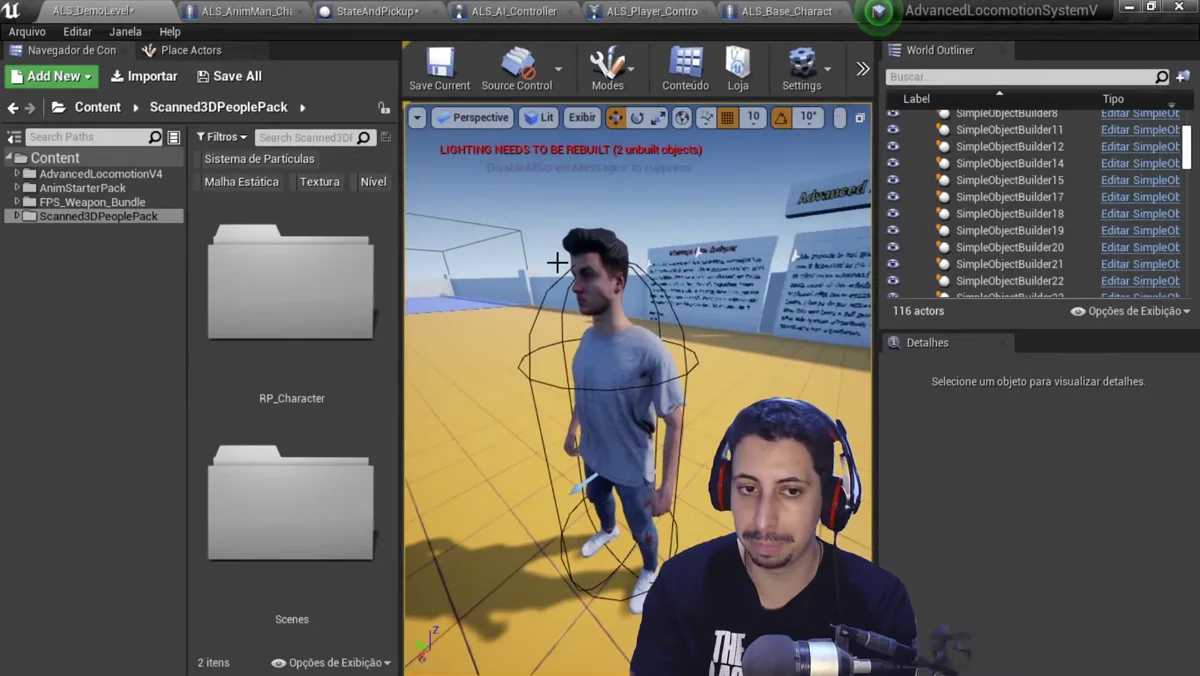This screenshot has width=1200, height=676.
Task: Click the collections list icon next to Search Paths
Action: coord(174,137)
